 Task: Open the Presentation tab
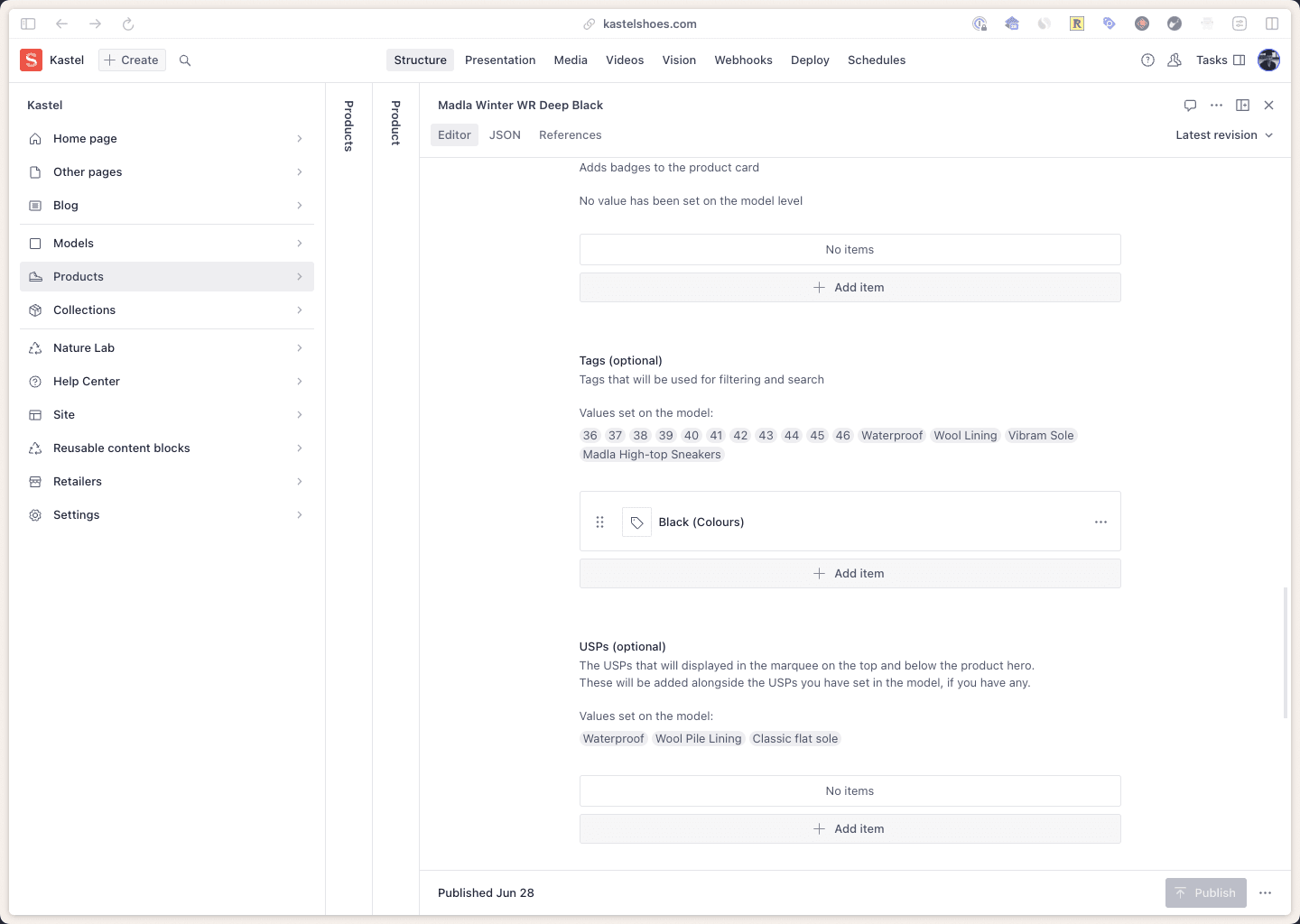click(500, 60)
